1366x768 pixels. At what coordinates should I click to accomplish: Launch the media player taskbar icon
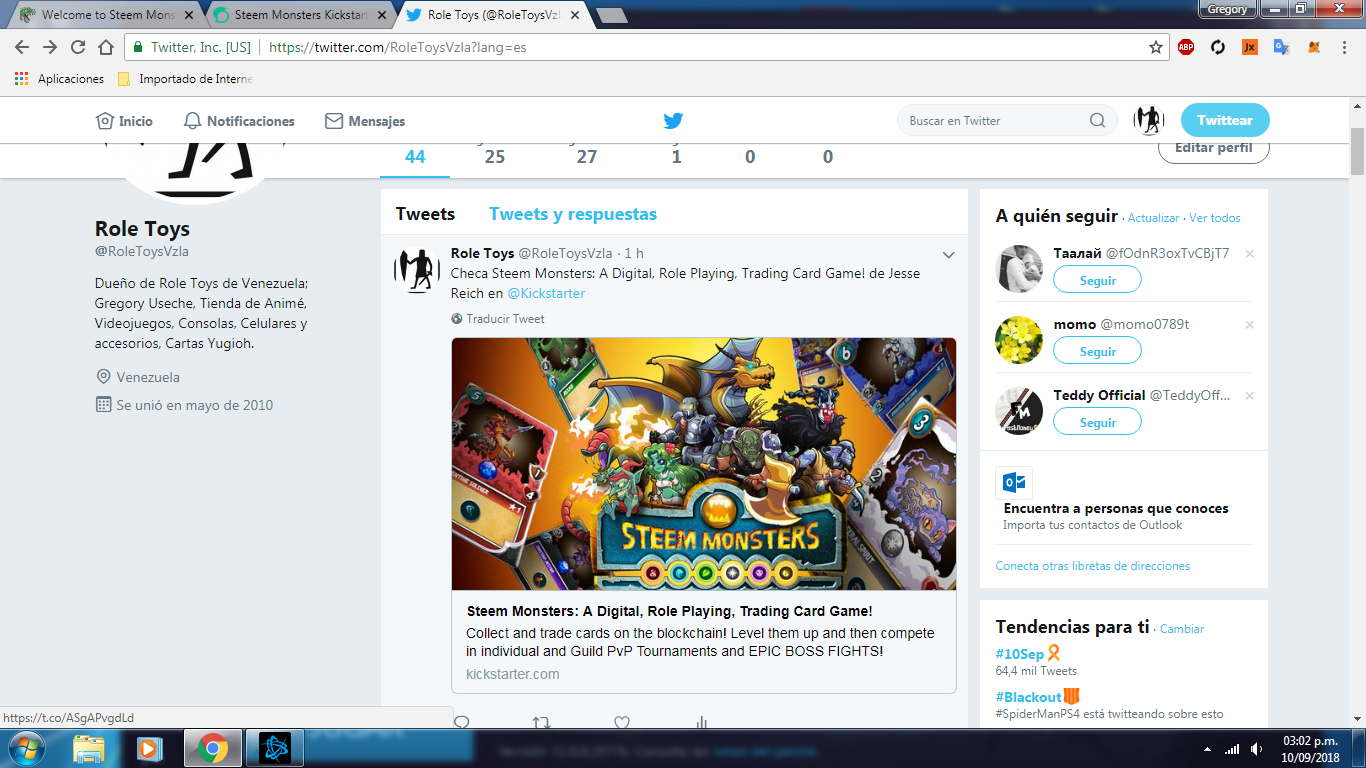pyautogui.click(x=149, y=748)
